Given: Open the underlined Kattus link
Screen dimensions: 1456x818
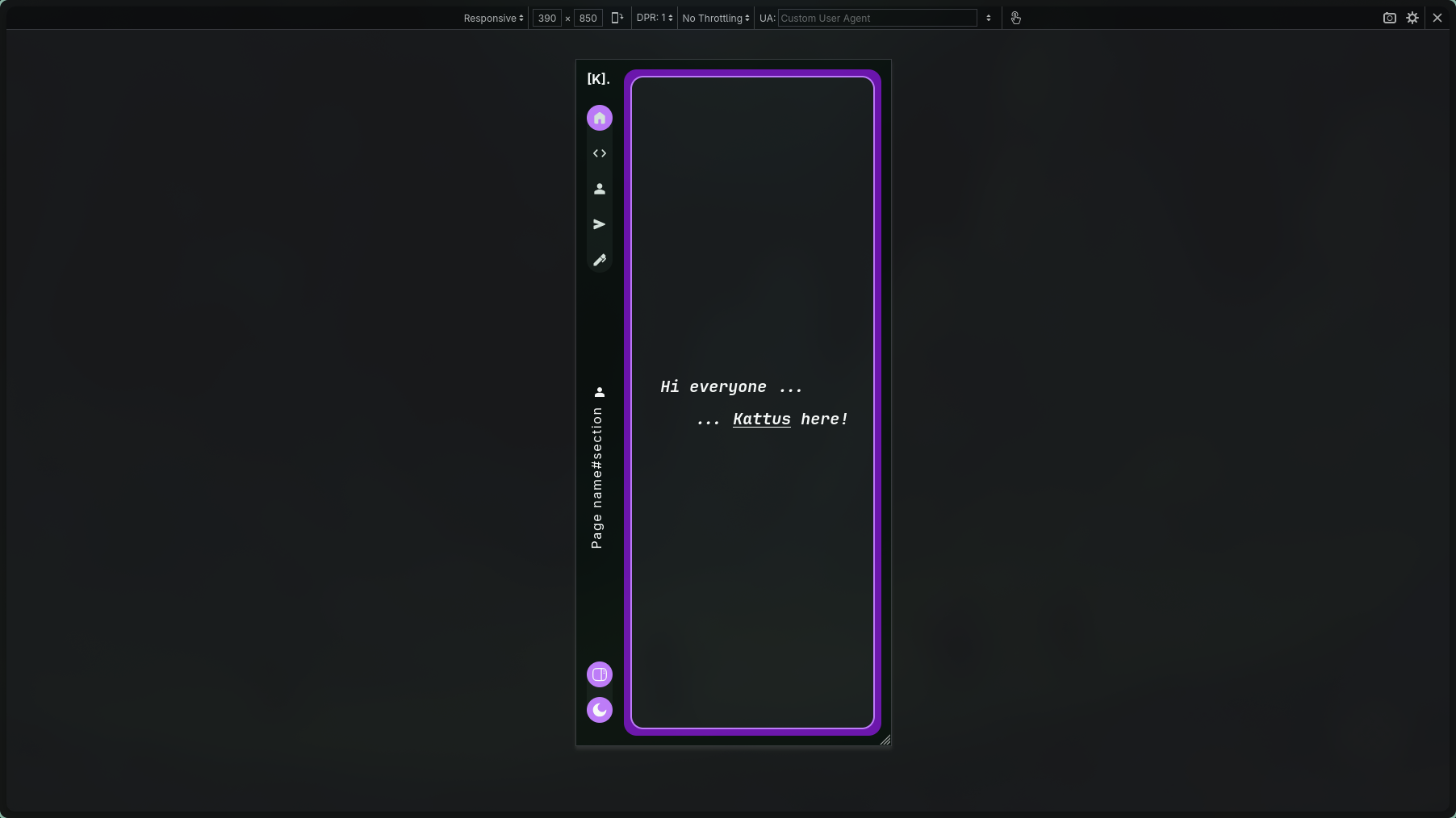Looking at the screenshot, I should (762, 419).
